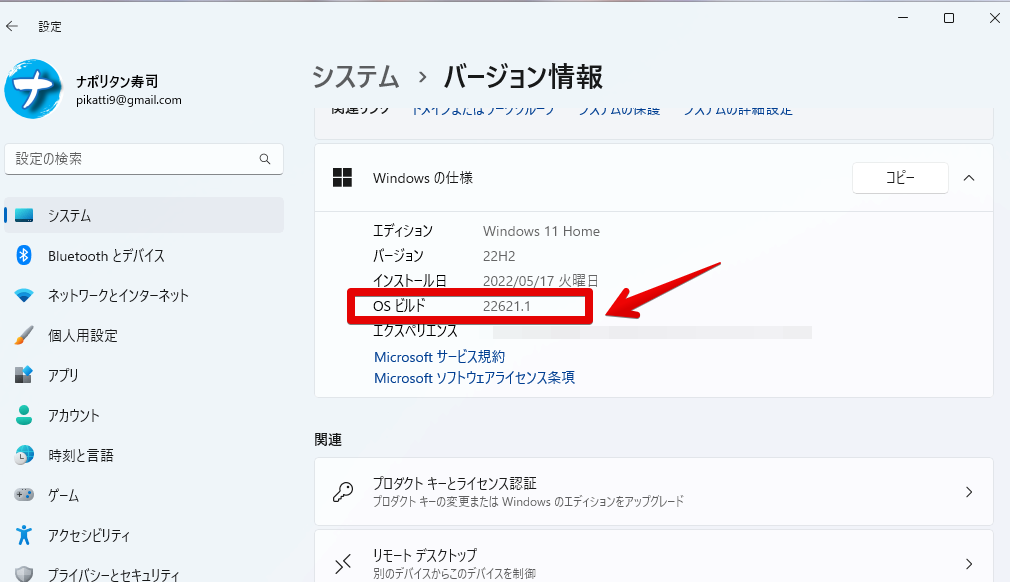
Task: Open リモート デスクトップ settings
Action: click(x=654, y=556)
